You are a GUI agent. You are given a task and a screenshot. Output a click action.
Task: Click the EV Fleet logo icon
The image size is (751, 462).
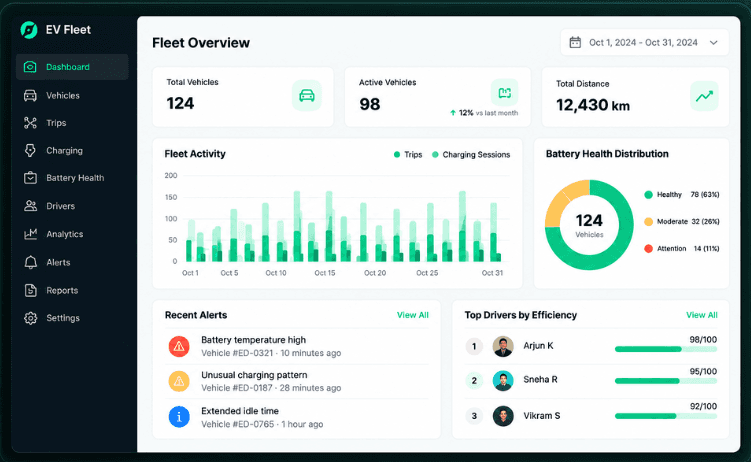point(29,30)
